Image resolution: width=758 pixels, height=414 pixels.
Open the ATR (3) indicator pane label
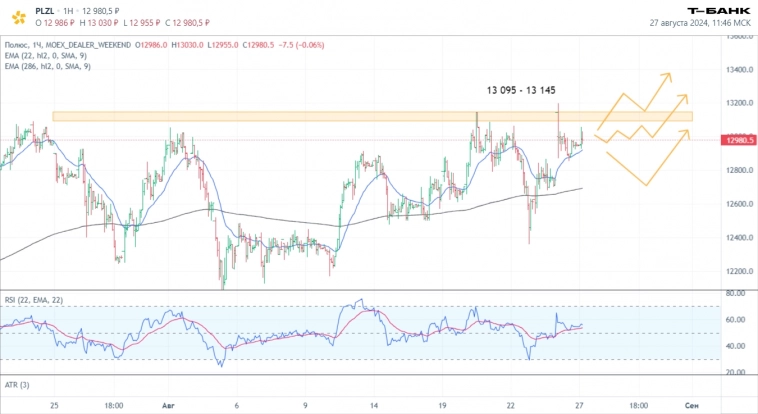pos(17,386)
